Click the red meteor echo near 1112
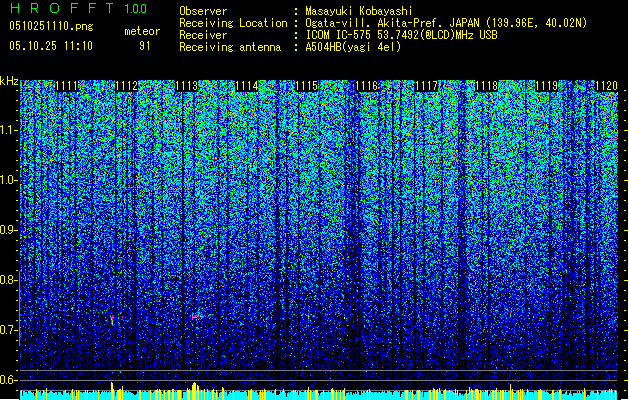This screenshot has height=400, width=629. (112, 321)
